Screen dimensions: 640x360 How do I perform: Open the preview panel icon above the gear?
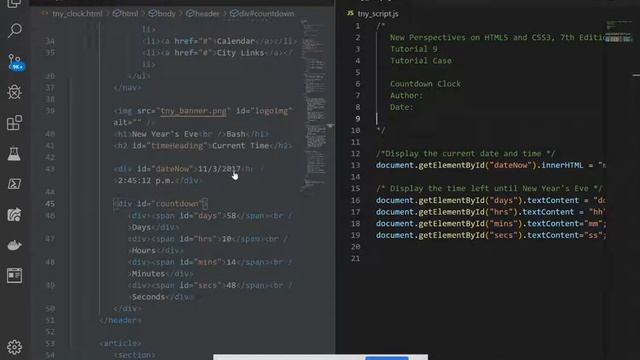(x=14, y=276)
